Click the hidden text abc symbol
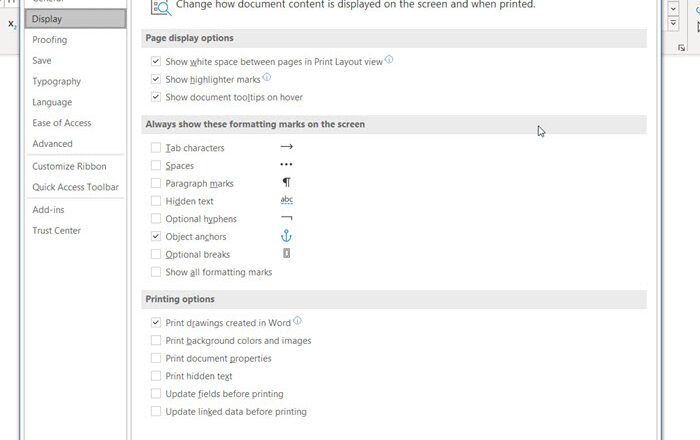The image size is (700, 440). click(287, 201)
